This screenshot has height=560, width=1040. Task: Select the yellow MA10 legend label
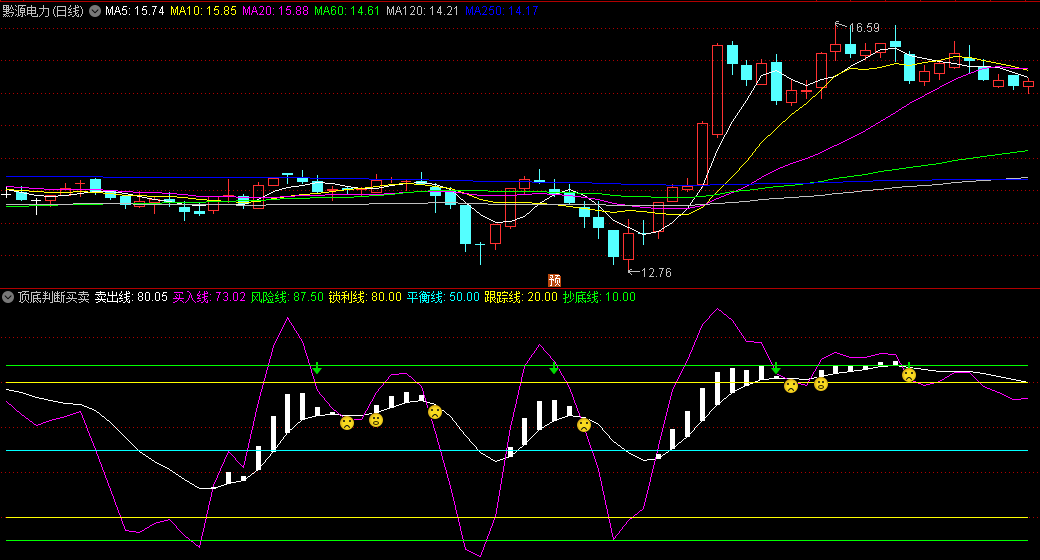pos(203,11)
